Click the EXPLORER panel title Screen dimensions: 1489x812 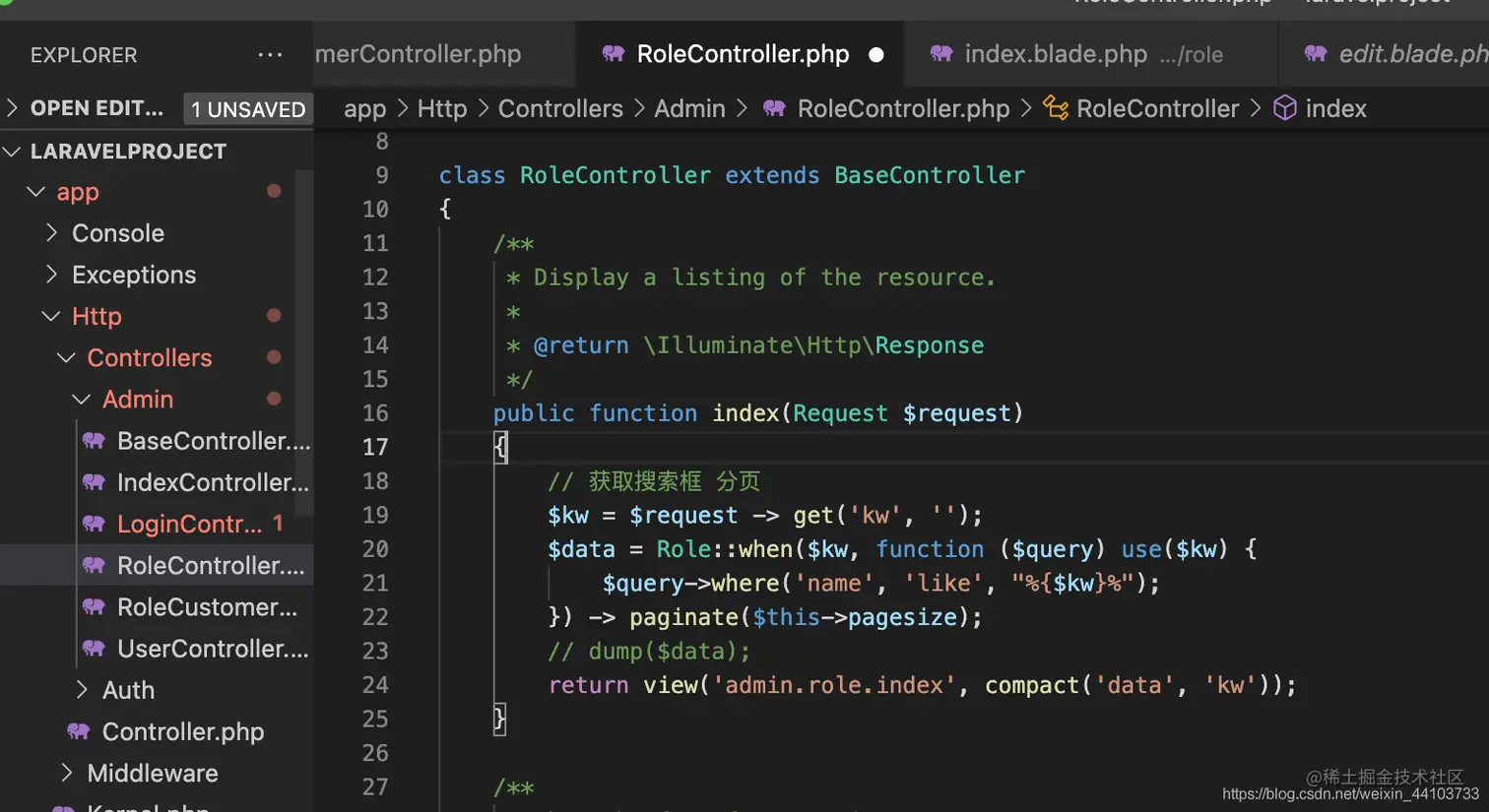pos(84,55)
